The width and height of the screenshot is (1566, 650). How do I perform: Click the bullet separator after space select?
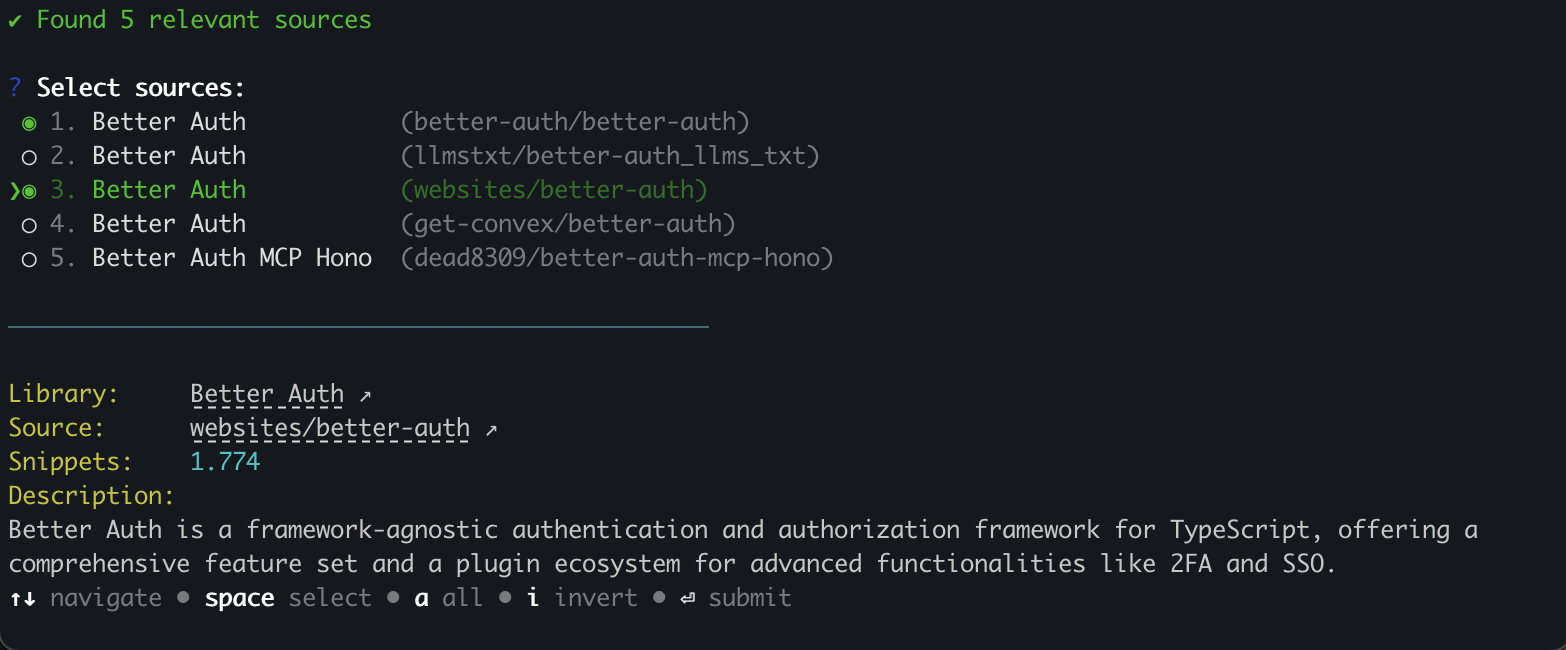coord(396,597)
